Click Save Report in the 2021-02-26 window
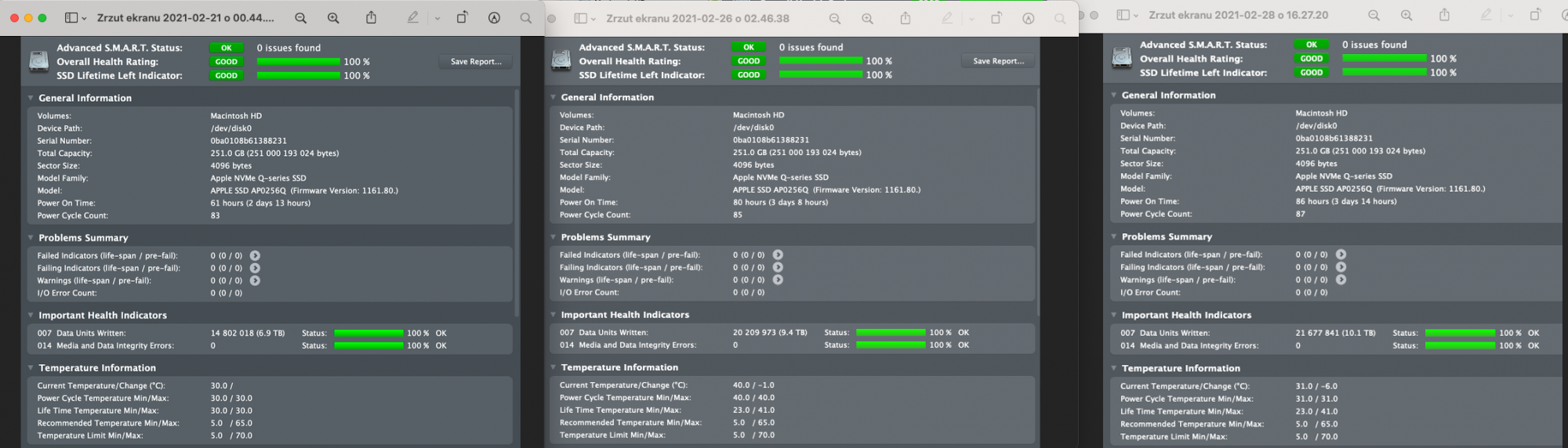 [998, 60]
